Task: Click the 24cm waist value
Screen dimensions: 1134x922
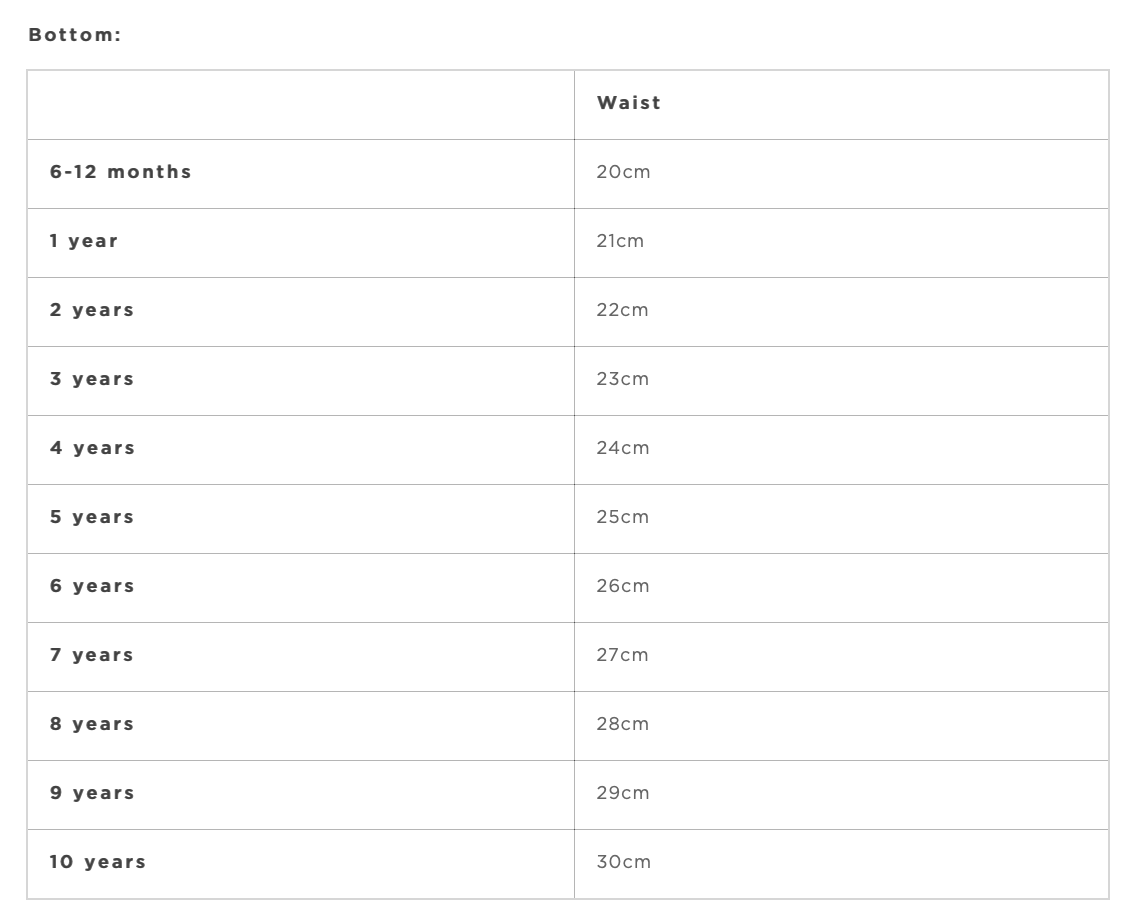Action: coord(623,448)
